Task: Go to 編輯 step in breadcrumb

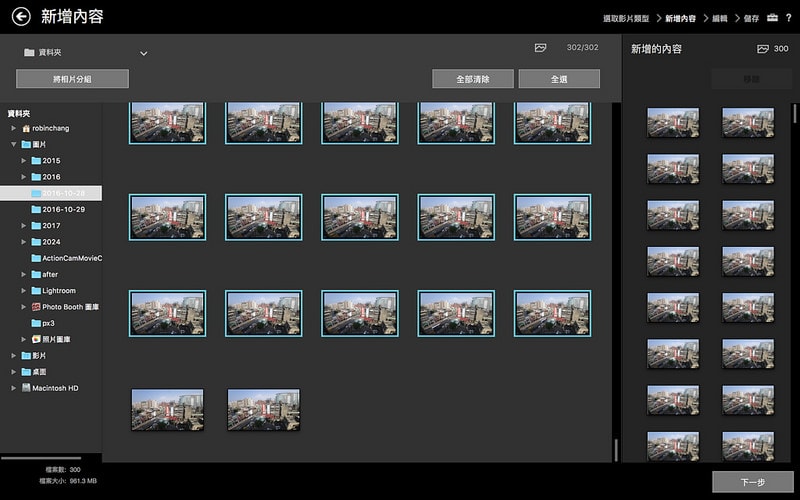Action: (x=719, y=19)
